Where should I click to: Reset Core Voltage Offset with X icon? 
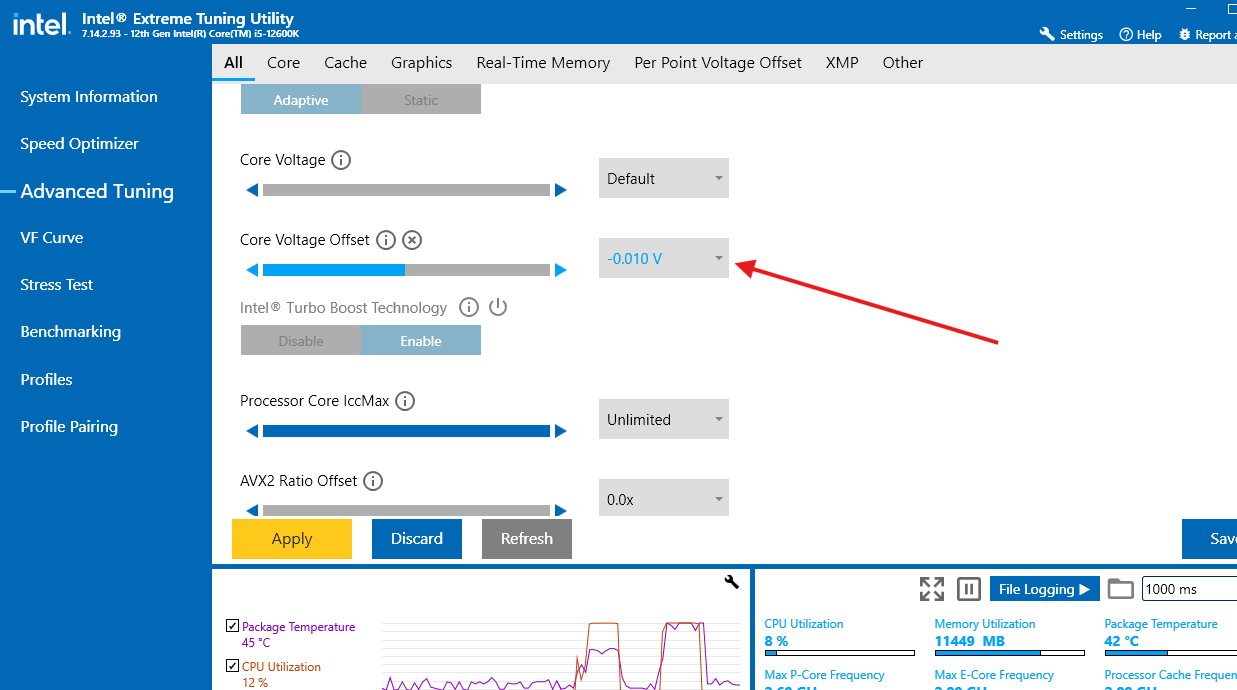click(412, 240)
